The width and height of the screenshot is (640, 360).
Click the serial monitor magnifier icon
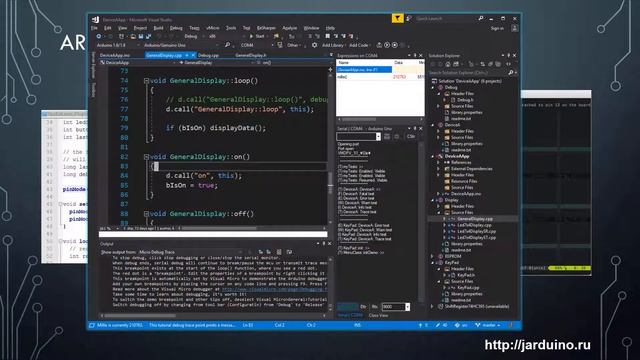pos(227,45)
